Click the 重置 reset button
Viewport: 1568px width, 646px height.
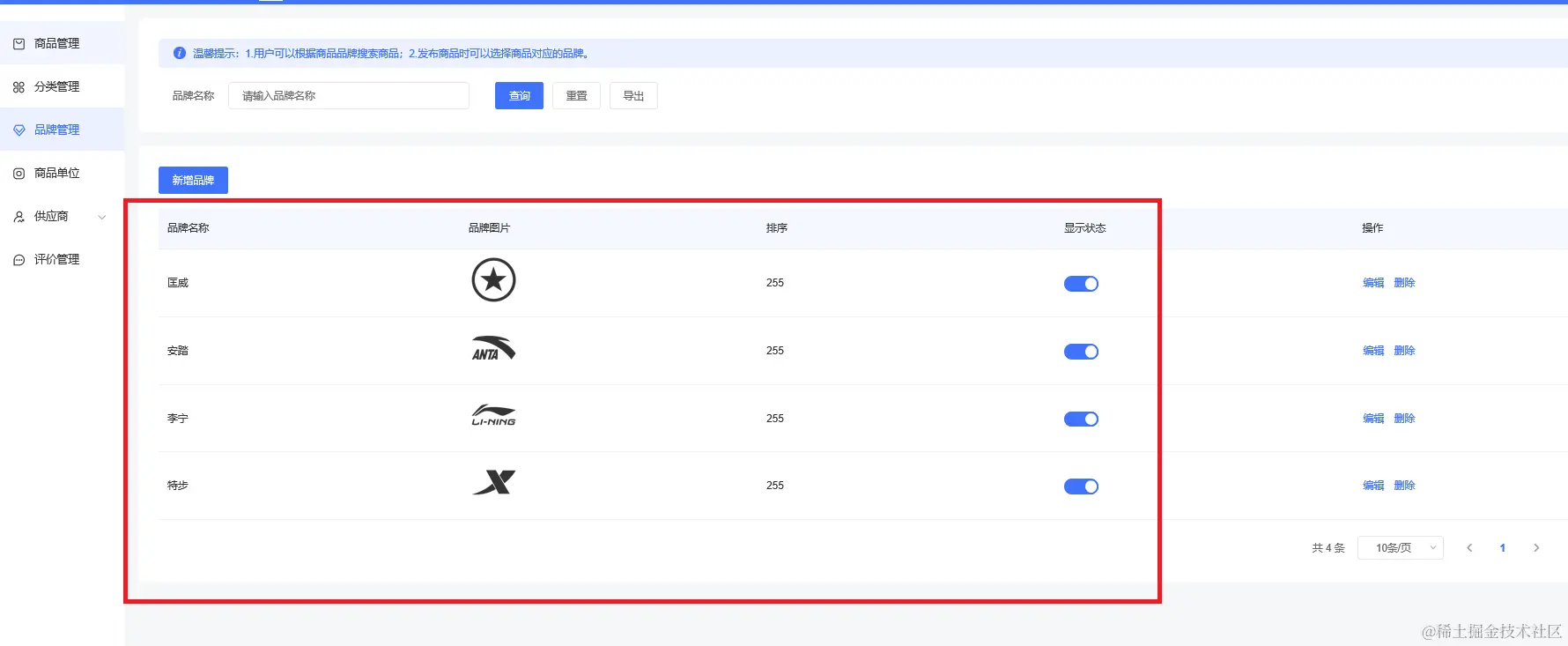(x=576, y=95)
